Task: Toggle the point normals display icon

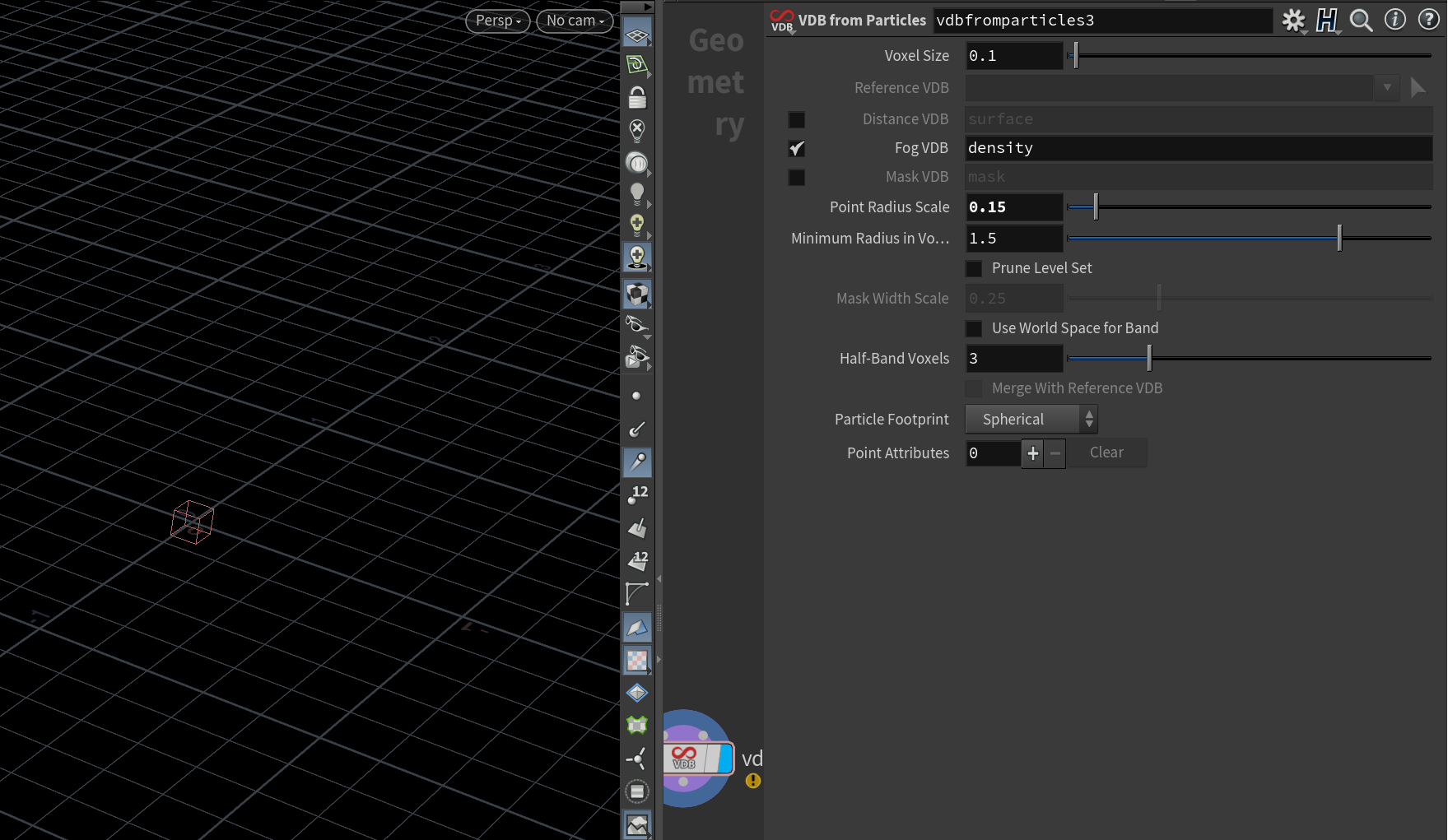Action: tap(637, 429)
